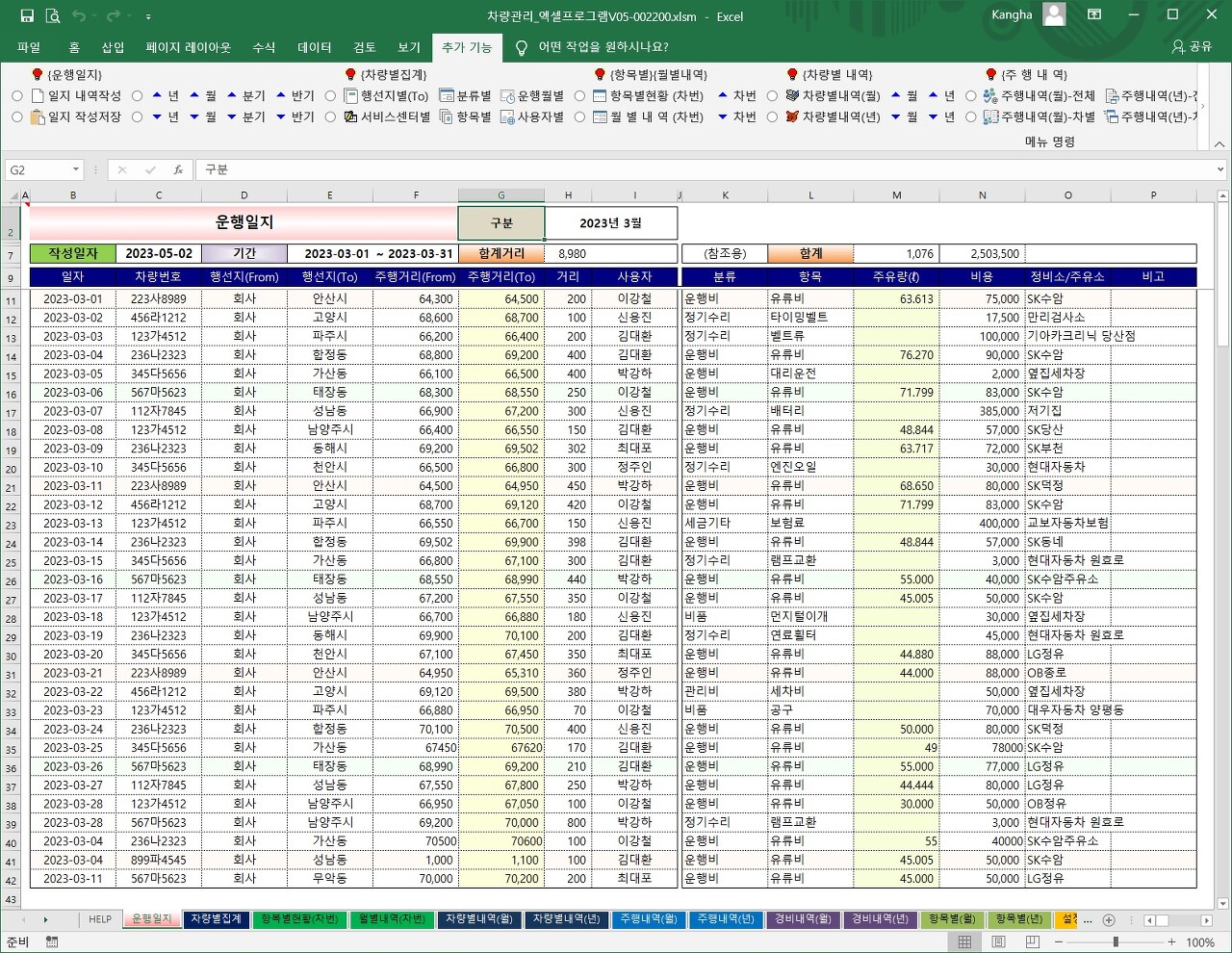Click the macro recording icon in status bar
Viewport: 1232px width, 953px height.
point(52,942)
